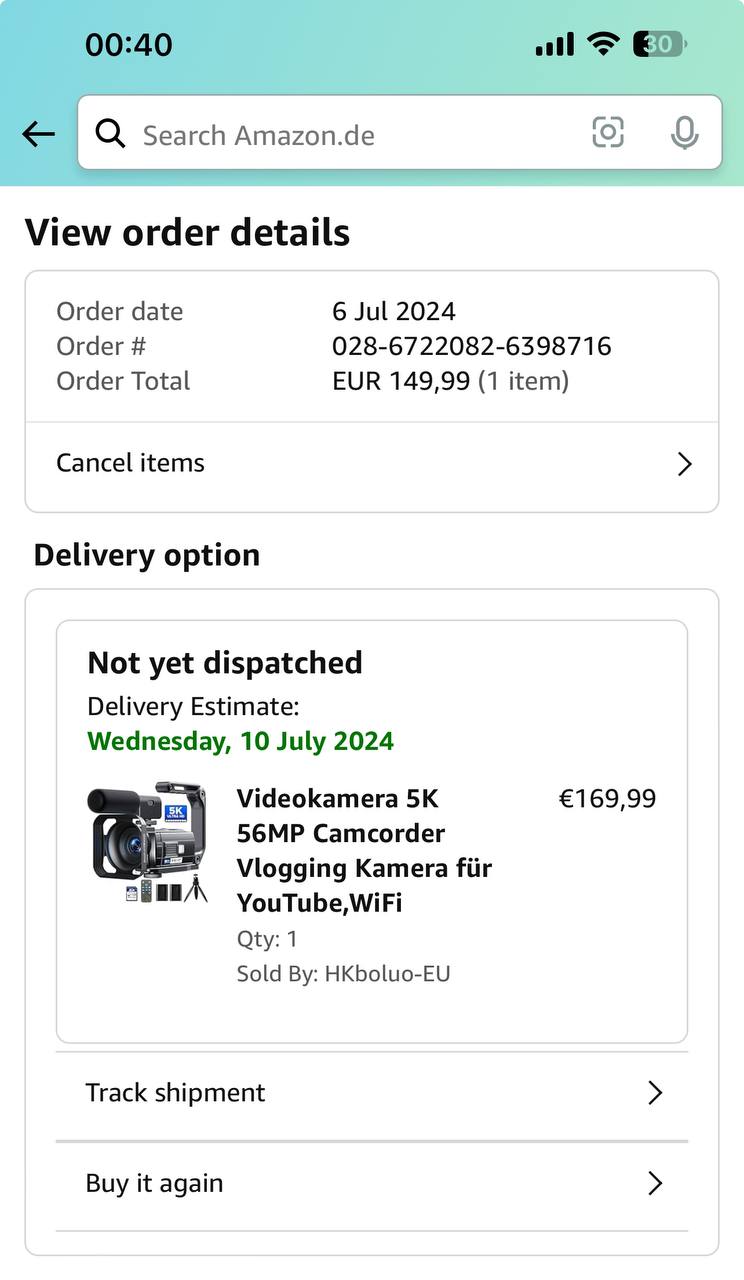Viewport: 744px width, 1280px height.
Task: Expand the Buy it again chevron
Action: [x=655, y=1184]
